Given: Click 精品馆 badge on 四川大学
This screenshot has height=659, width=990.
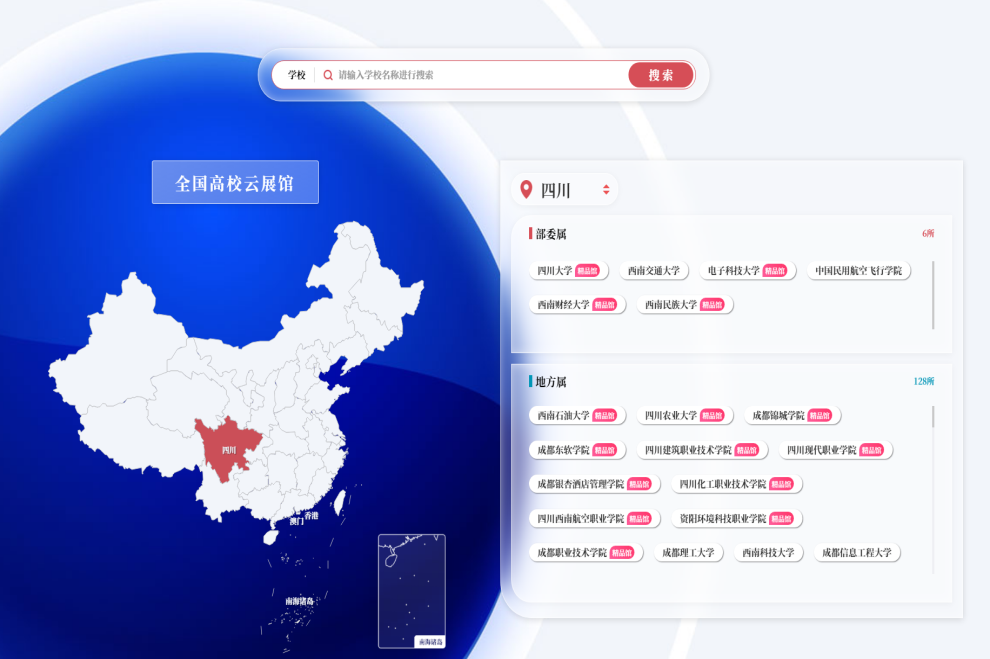Looking at the screenshot, I should (x=588, y=271).
